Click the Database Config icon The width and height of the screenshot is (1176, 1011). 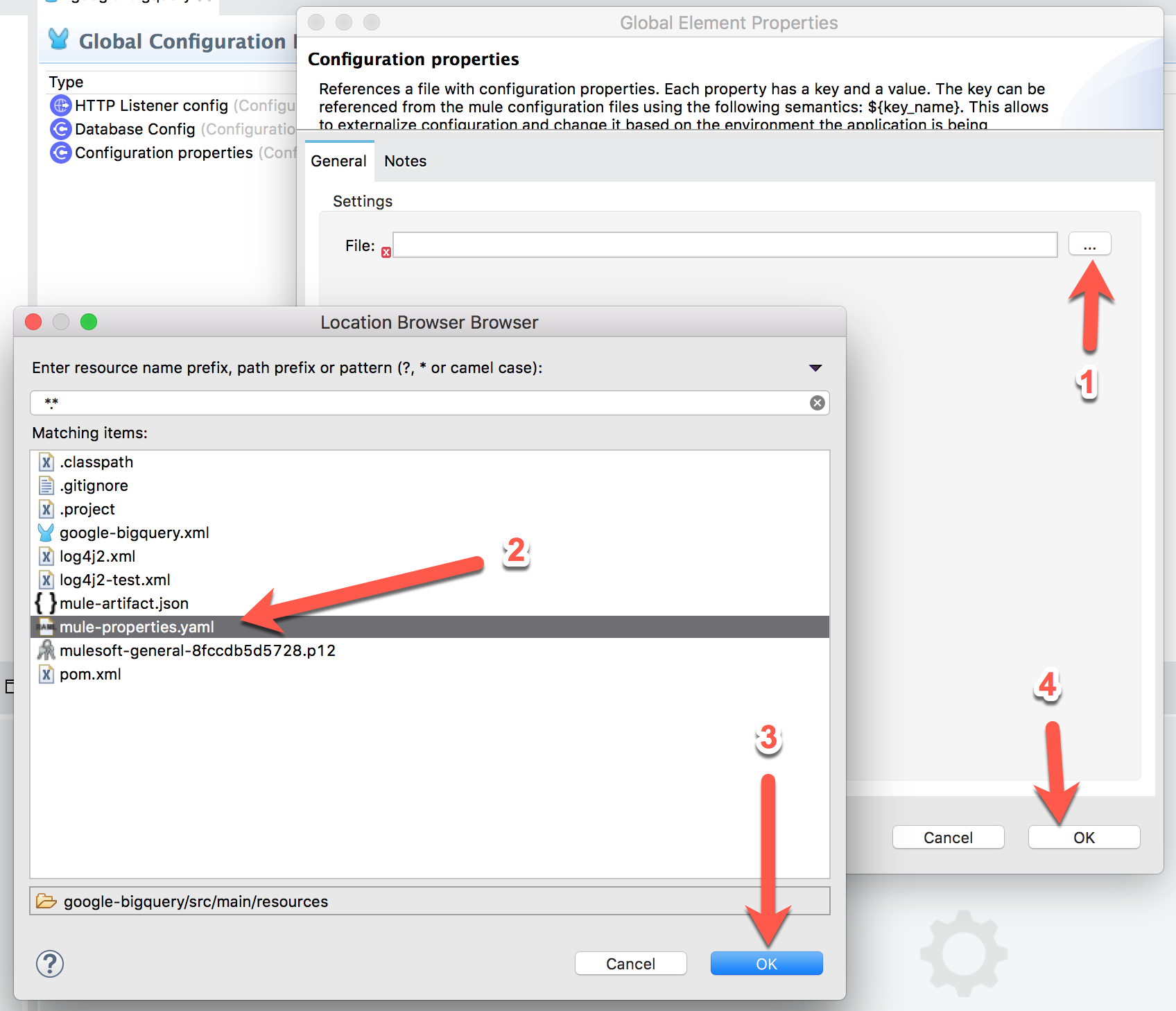[x=61, y=129]
